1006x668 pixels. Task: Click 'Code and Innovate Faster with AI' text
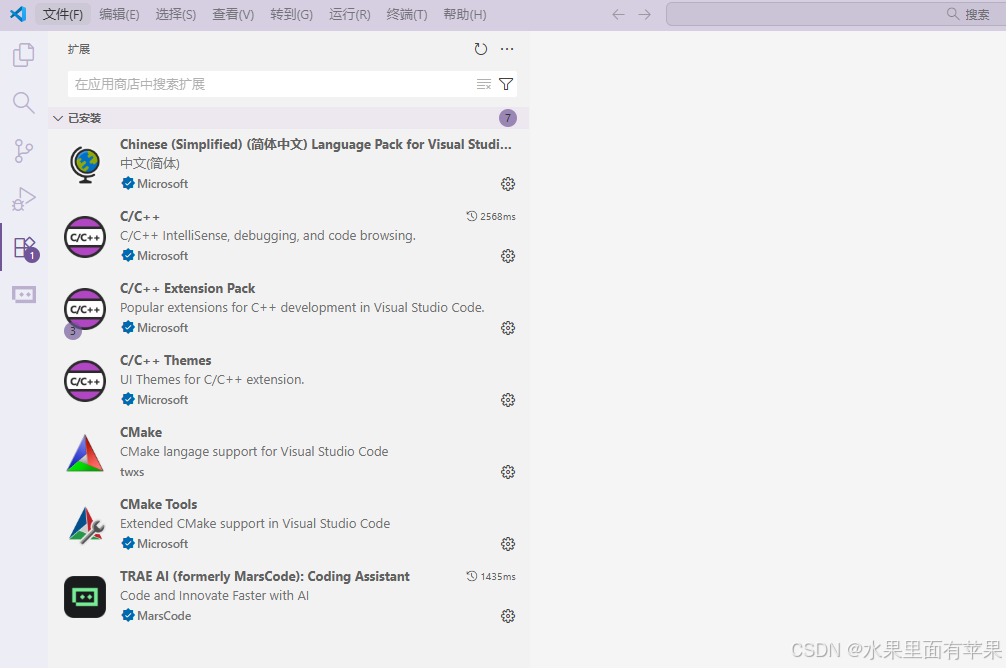pyautogui.click(x=214, y=595)
